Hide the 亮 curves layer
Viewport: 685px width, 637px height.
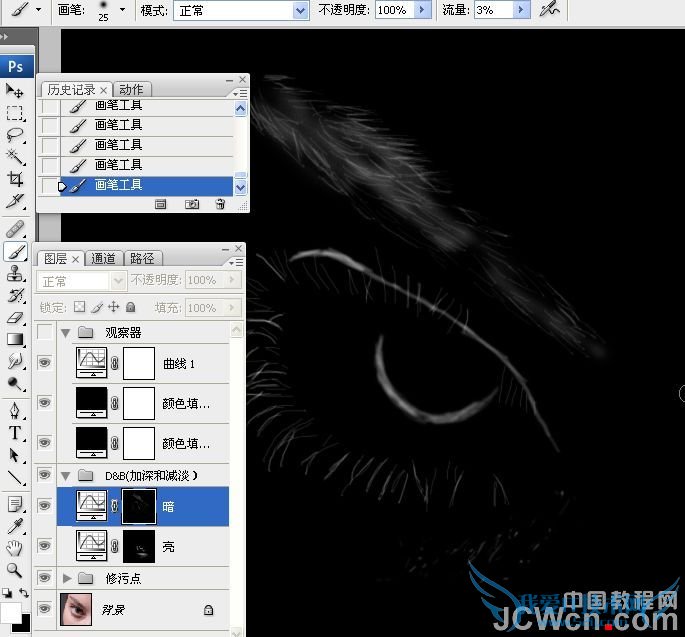45,546
